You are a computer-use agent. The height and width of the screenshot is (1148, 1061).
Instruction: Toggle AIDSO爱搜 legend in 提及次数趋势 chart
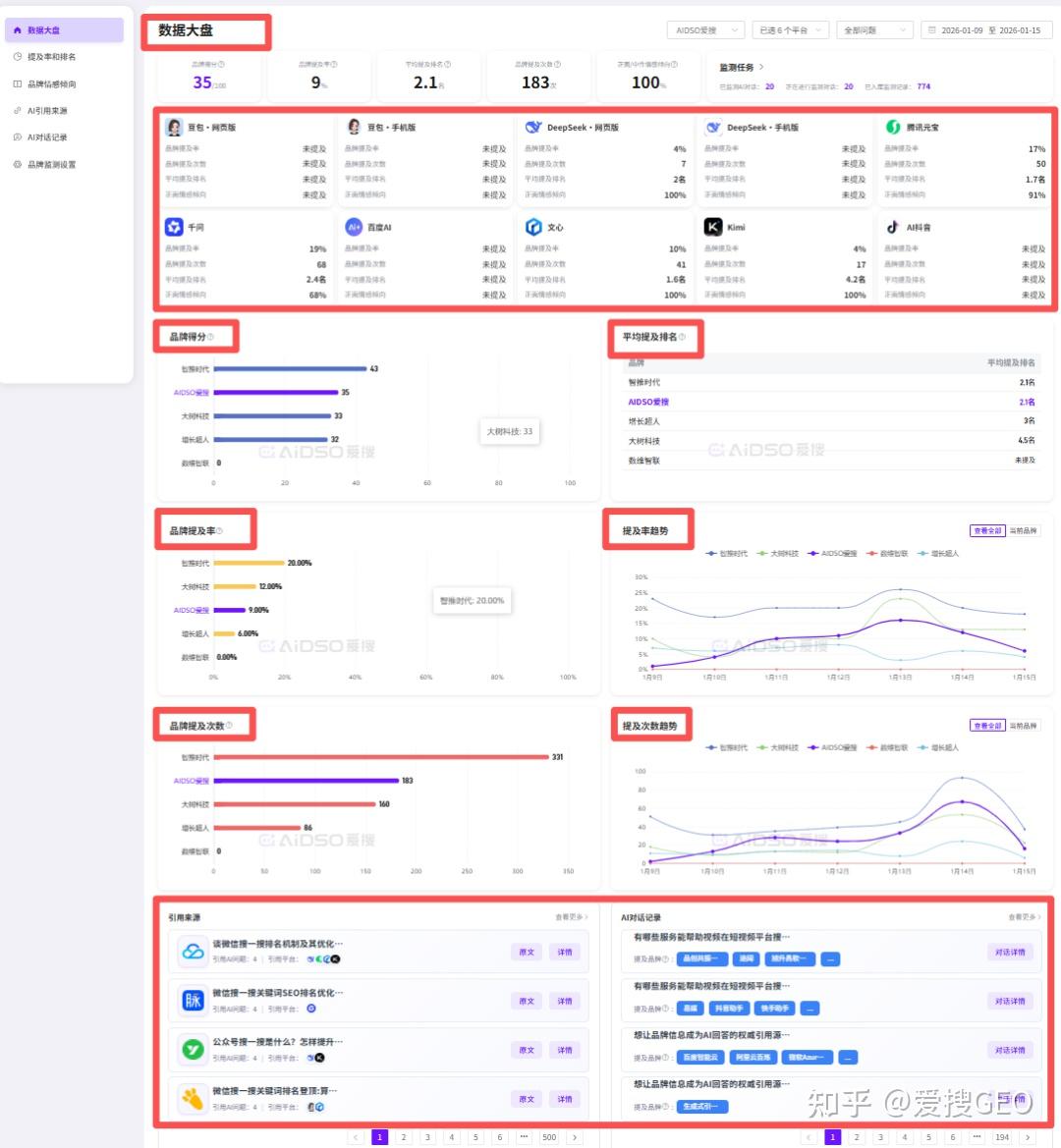pyautogui.click(x=832, y=747)
